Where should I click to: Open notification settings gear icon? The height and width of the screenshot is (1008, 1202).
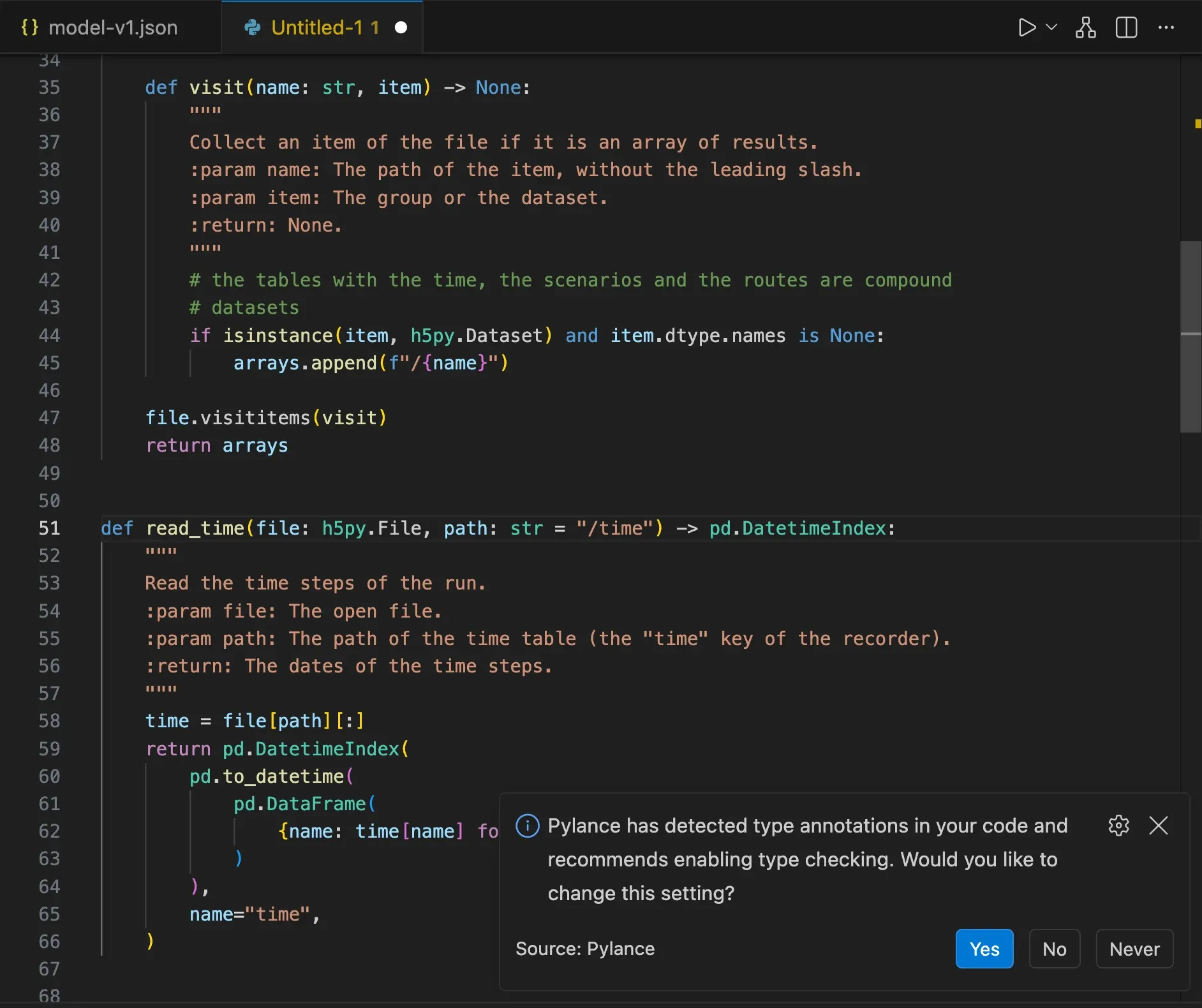click(1118, 826)
